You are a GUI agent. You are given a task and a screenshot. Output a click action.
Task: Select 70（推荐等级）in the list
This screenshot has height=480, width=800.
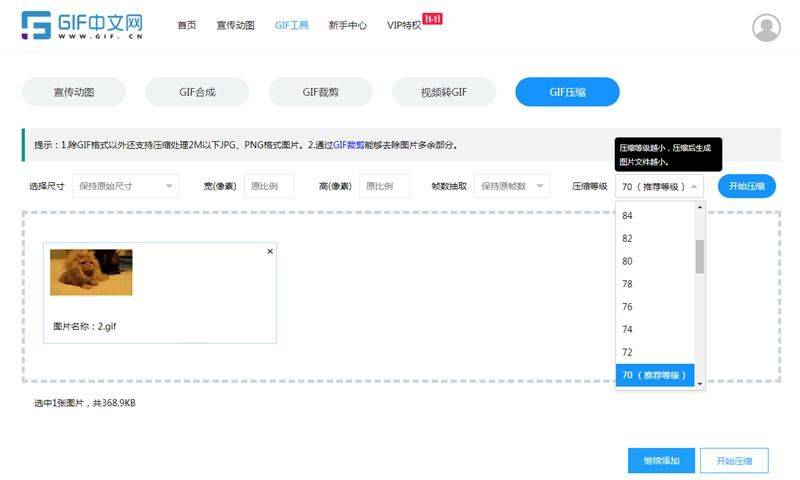655,375
